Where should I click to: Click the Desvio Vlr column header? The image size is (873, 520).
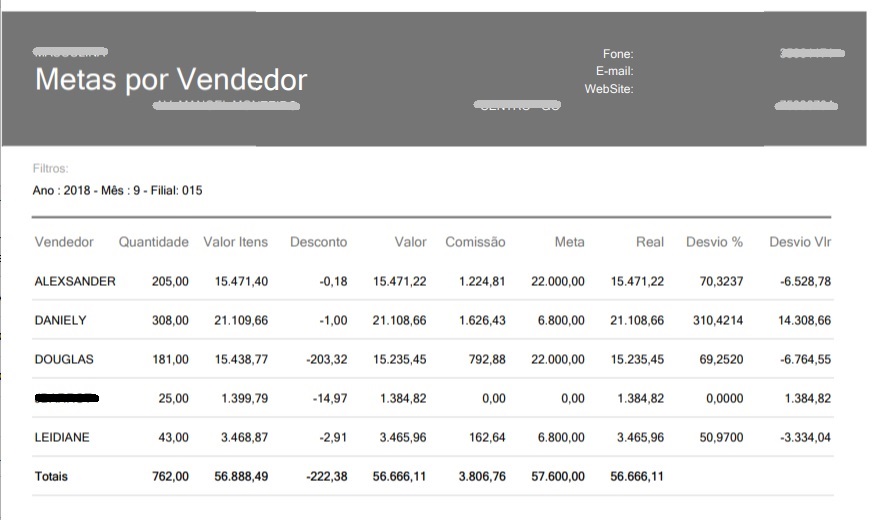pos(800,242)
